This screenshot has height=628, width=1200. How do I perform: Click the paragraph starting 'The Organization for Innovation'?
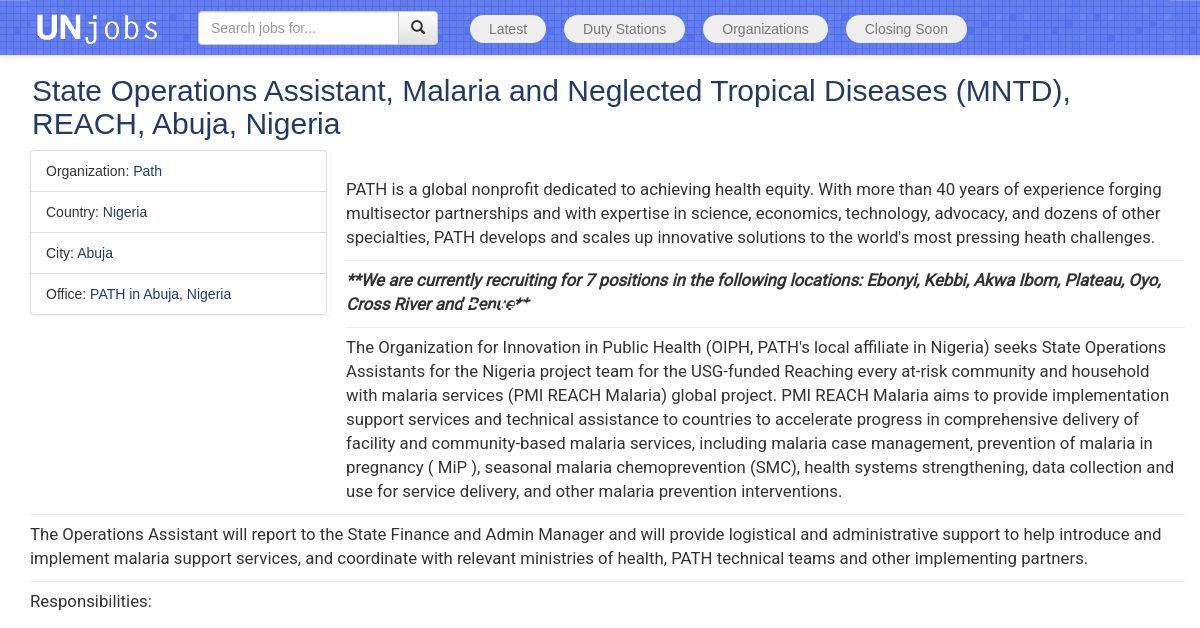coord(760,419)
